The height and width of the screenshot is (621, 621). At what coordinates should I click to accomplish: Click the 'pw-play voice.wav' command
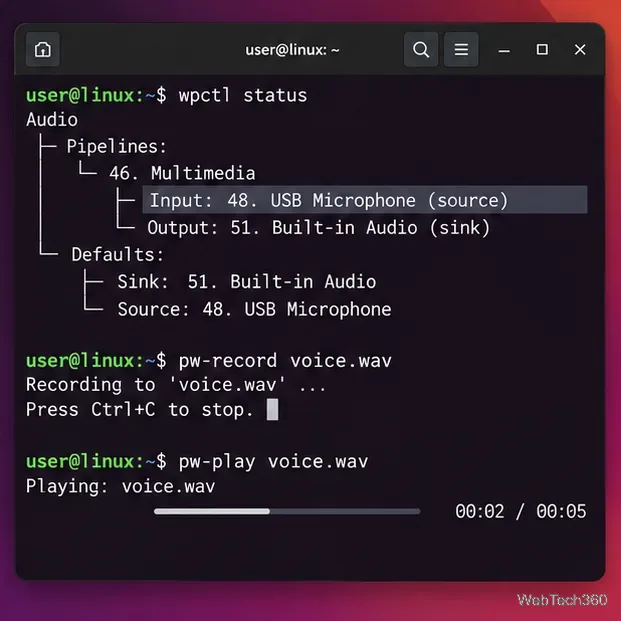point(273,462)
